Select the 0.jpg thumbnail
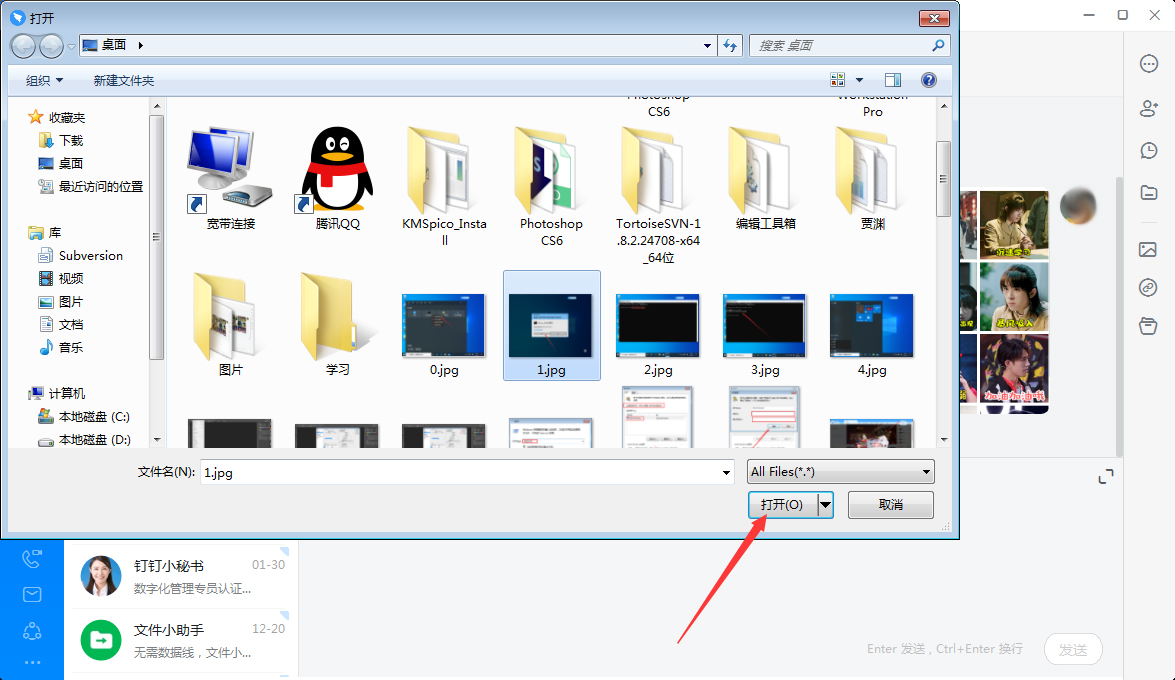 443,325
